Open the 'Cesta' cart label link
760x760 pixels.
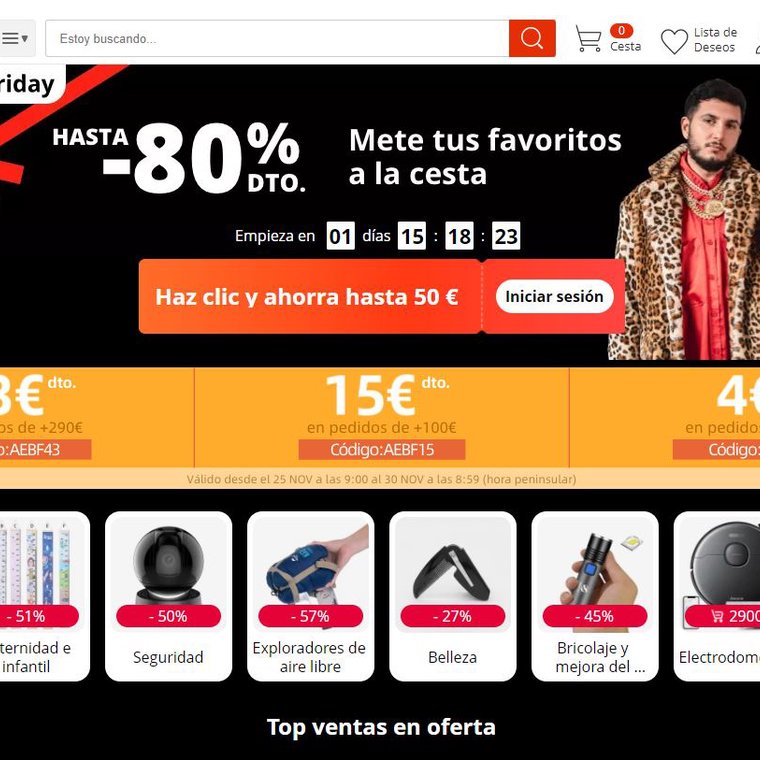pyautogui.click(x=625, y=47)
